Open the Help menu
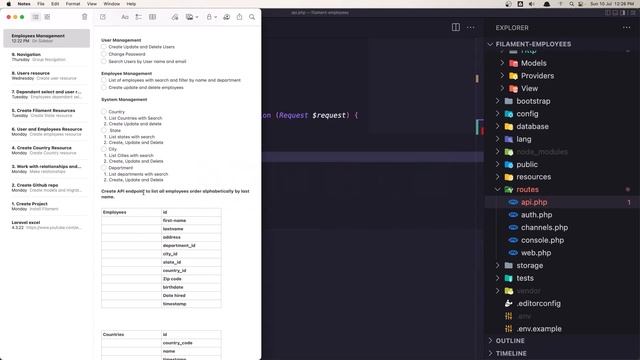 [131, 4]
